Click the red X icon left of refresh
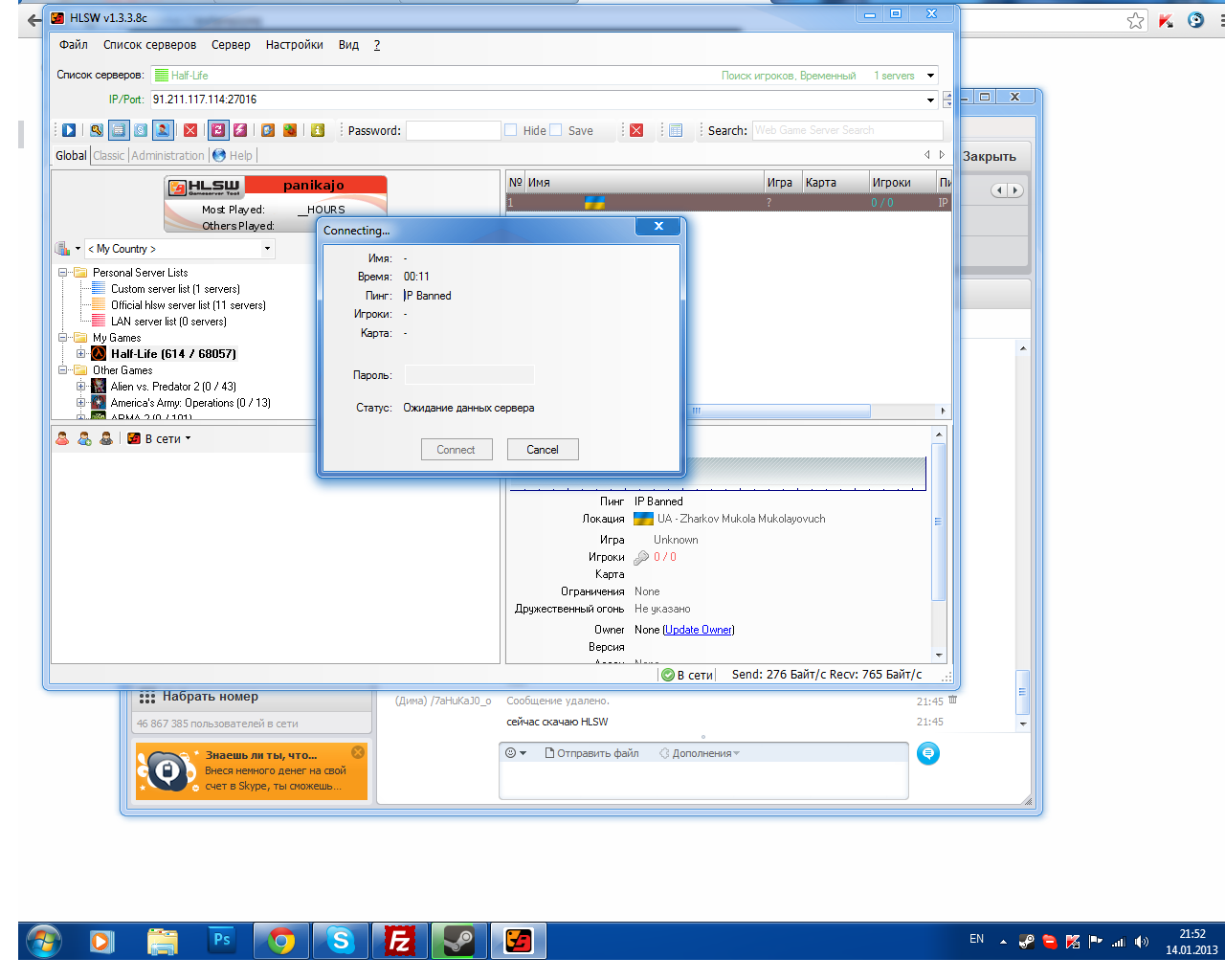 (190, 130)
